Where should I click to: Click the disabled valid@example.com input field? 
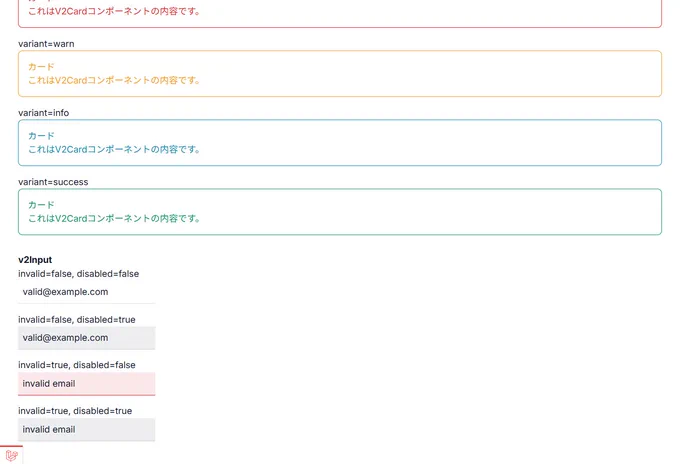pos(86,338)
